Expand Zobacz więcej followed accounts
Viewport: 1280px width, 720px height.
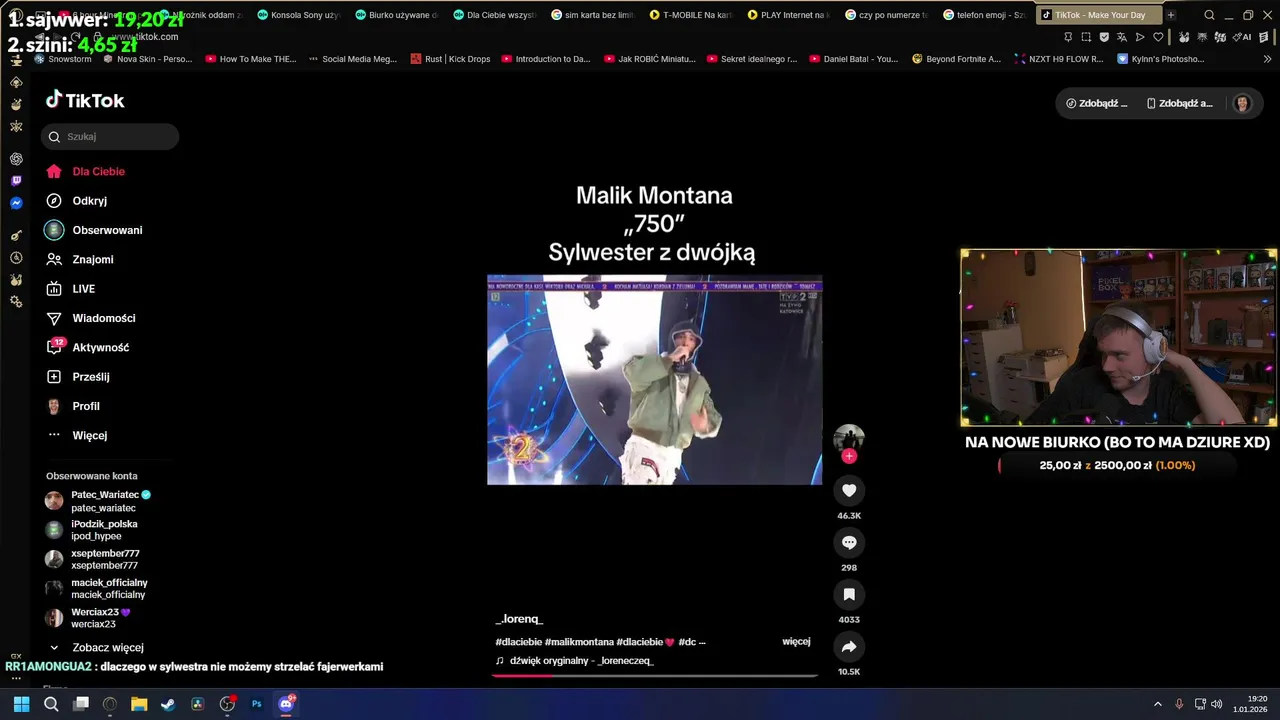point(97,647)
